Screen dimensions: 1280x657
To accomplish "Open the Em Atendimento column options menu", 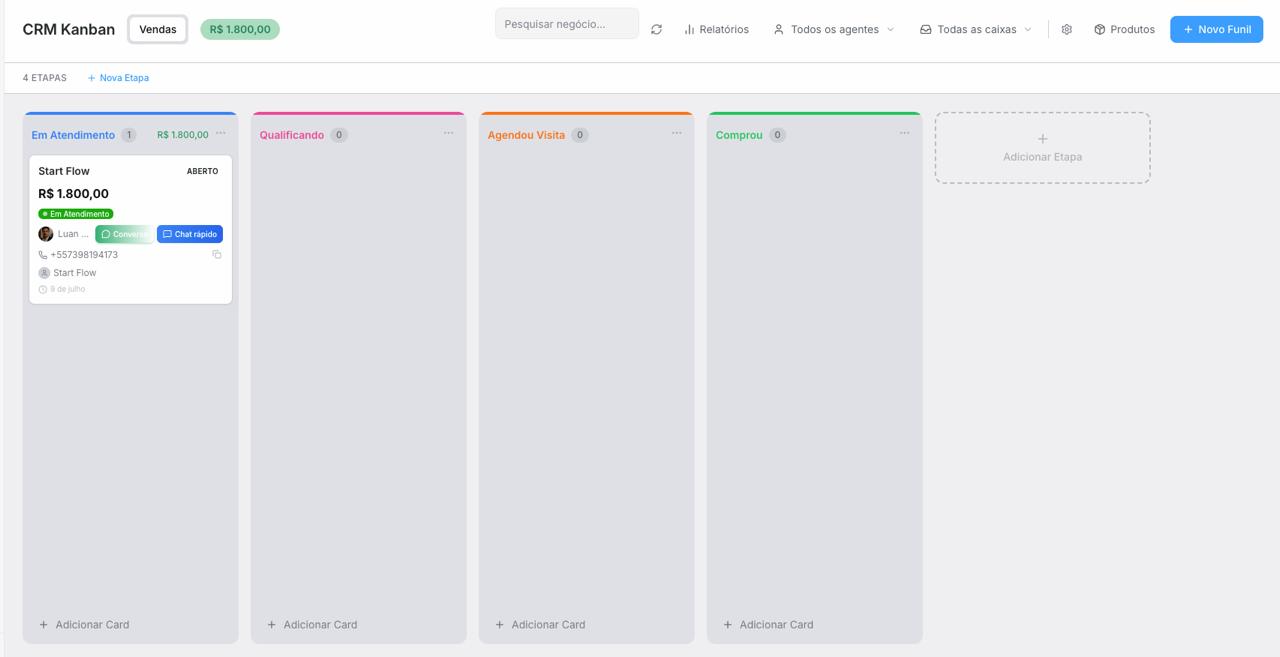I will 220,133.
